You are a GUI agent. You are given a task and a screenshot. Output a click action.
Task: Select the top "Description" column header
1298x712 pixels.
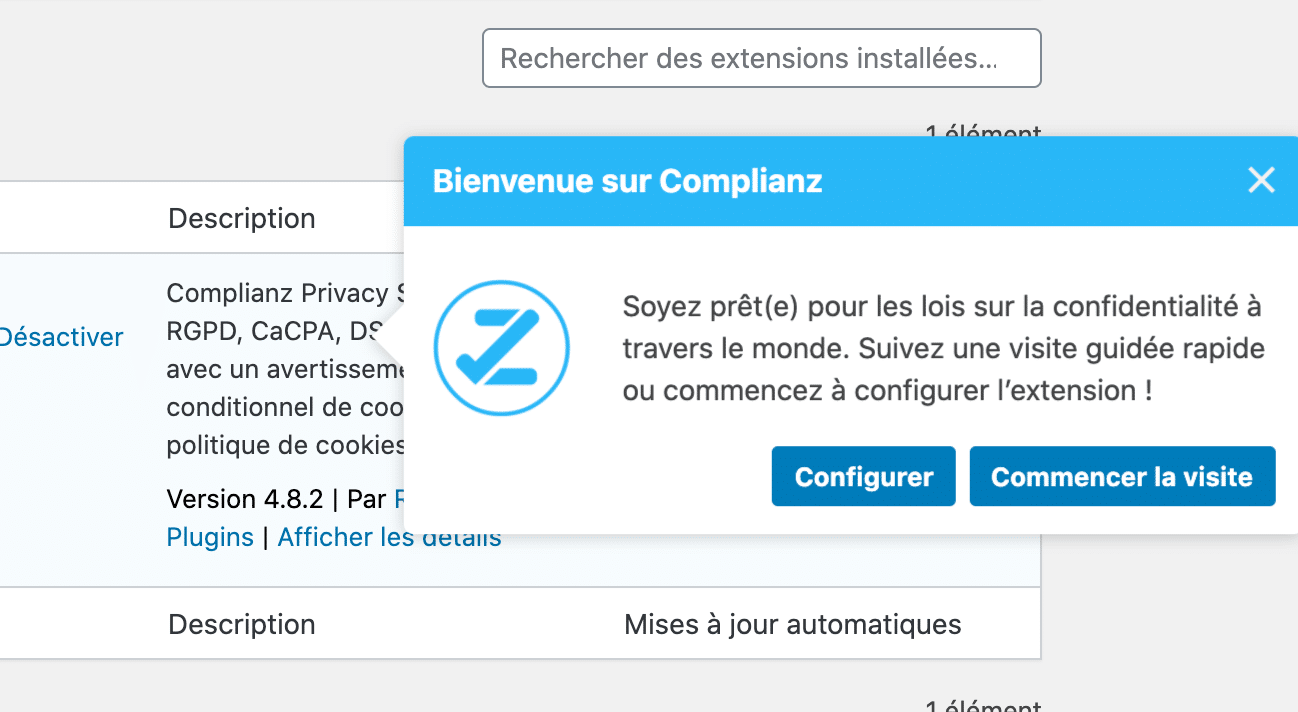[x=241, y=217]
